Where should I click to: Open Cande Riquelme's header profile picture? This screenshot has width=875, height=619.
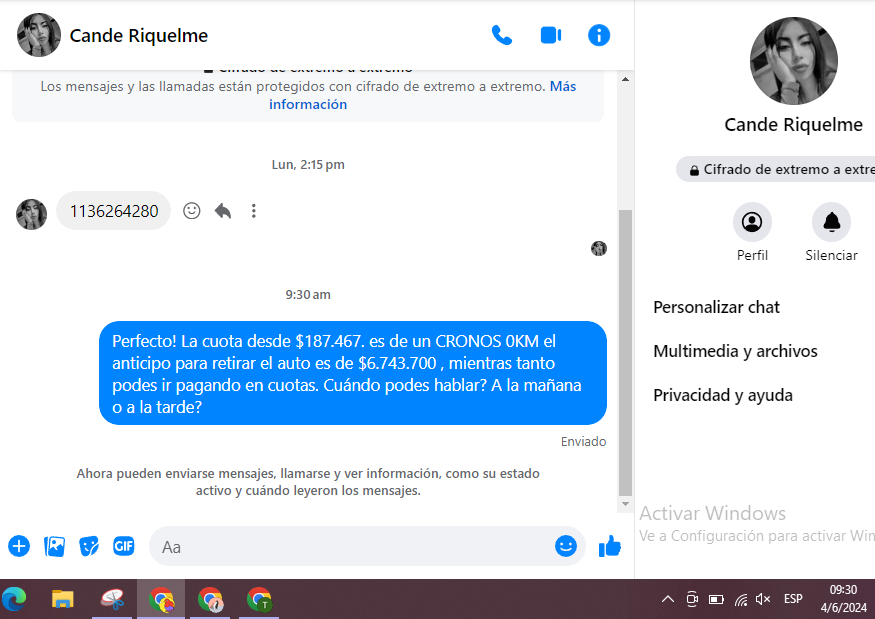(x=39, y=35)
